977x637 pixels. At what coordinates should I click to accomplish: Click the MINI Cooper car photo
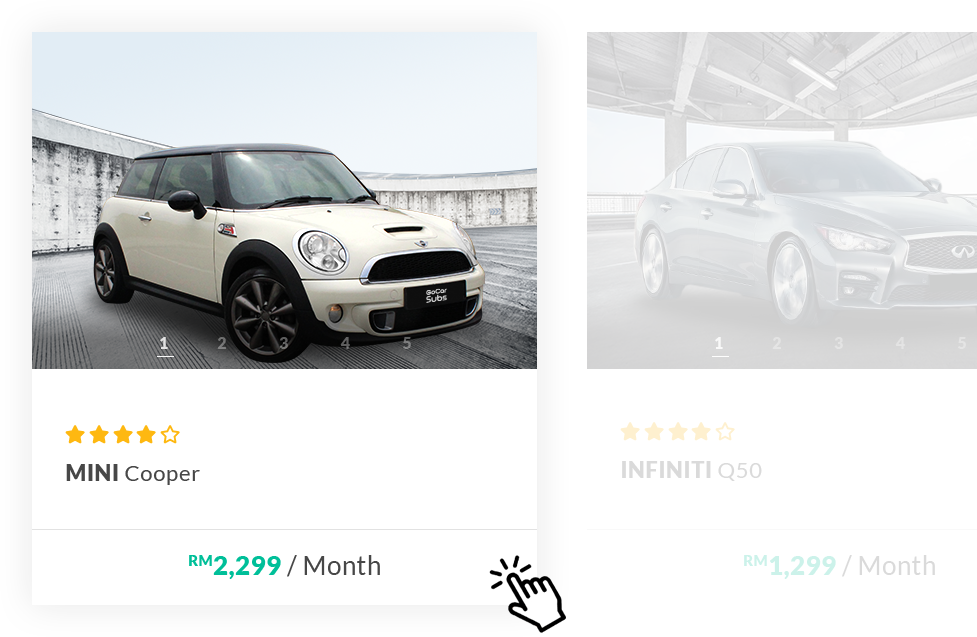(x=285, y=200)
